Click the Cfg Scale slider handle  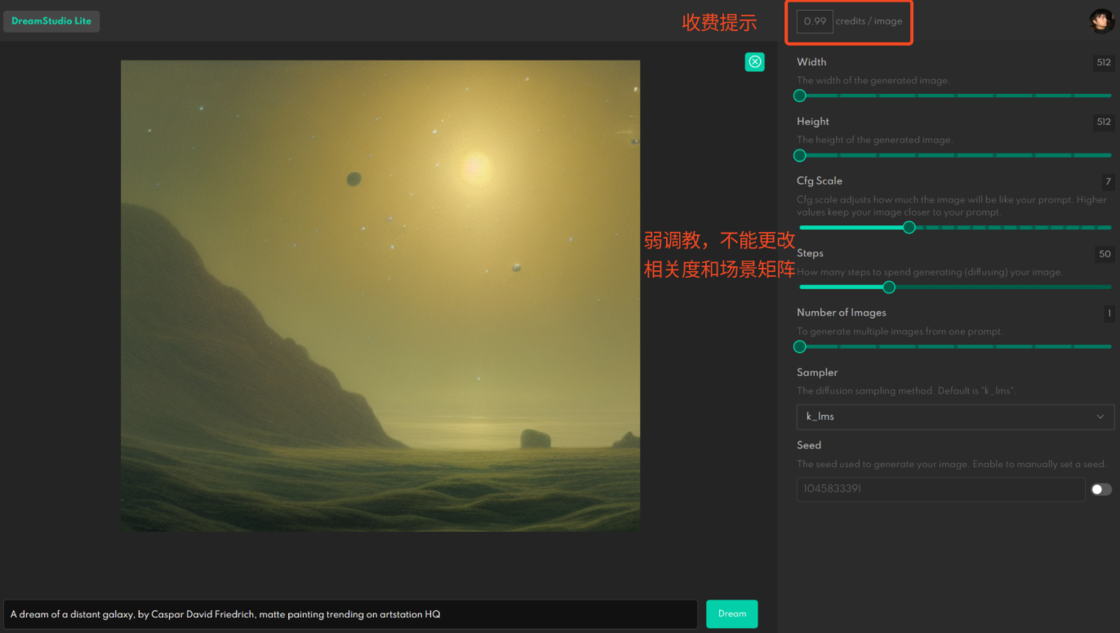[x=909, y=227]
